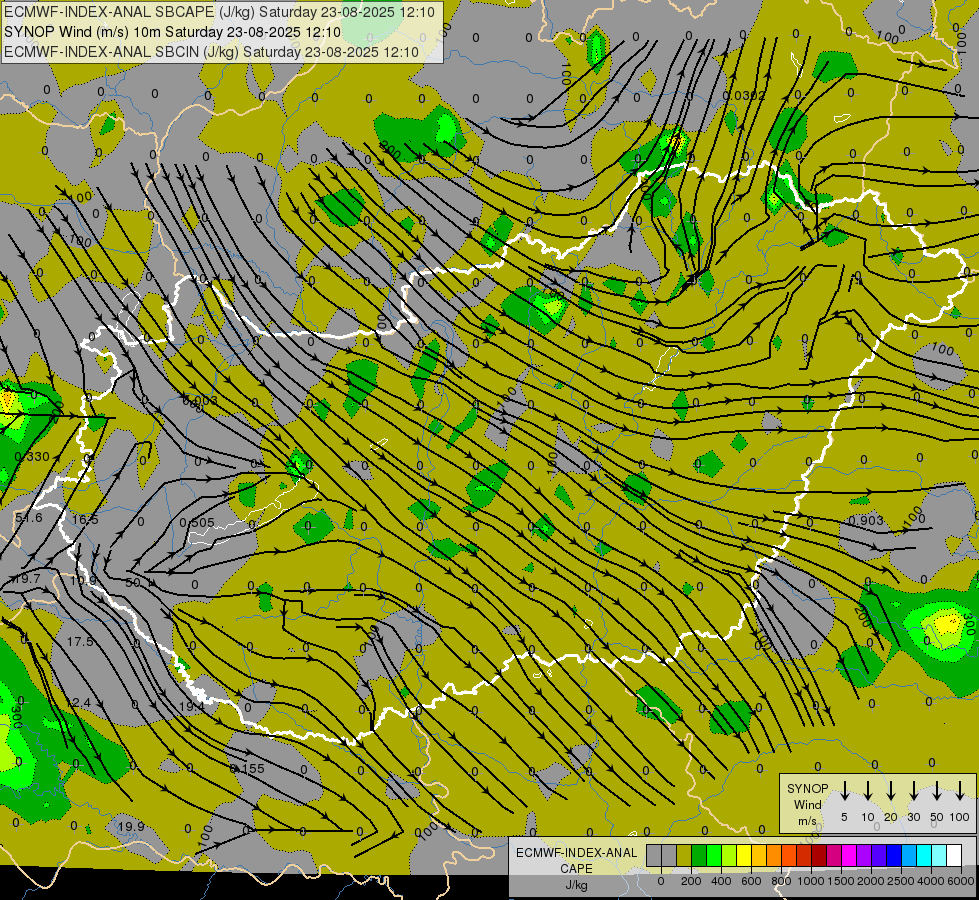Viewport: 979px width, 900px height.
Task: Click the '16.5' value on the map
Action: point(85,519)
